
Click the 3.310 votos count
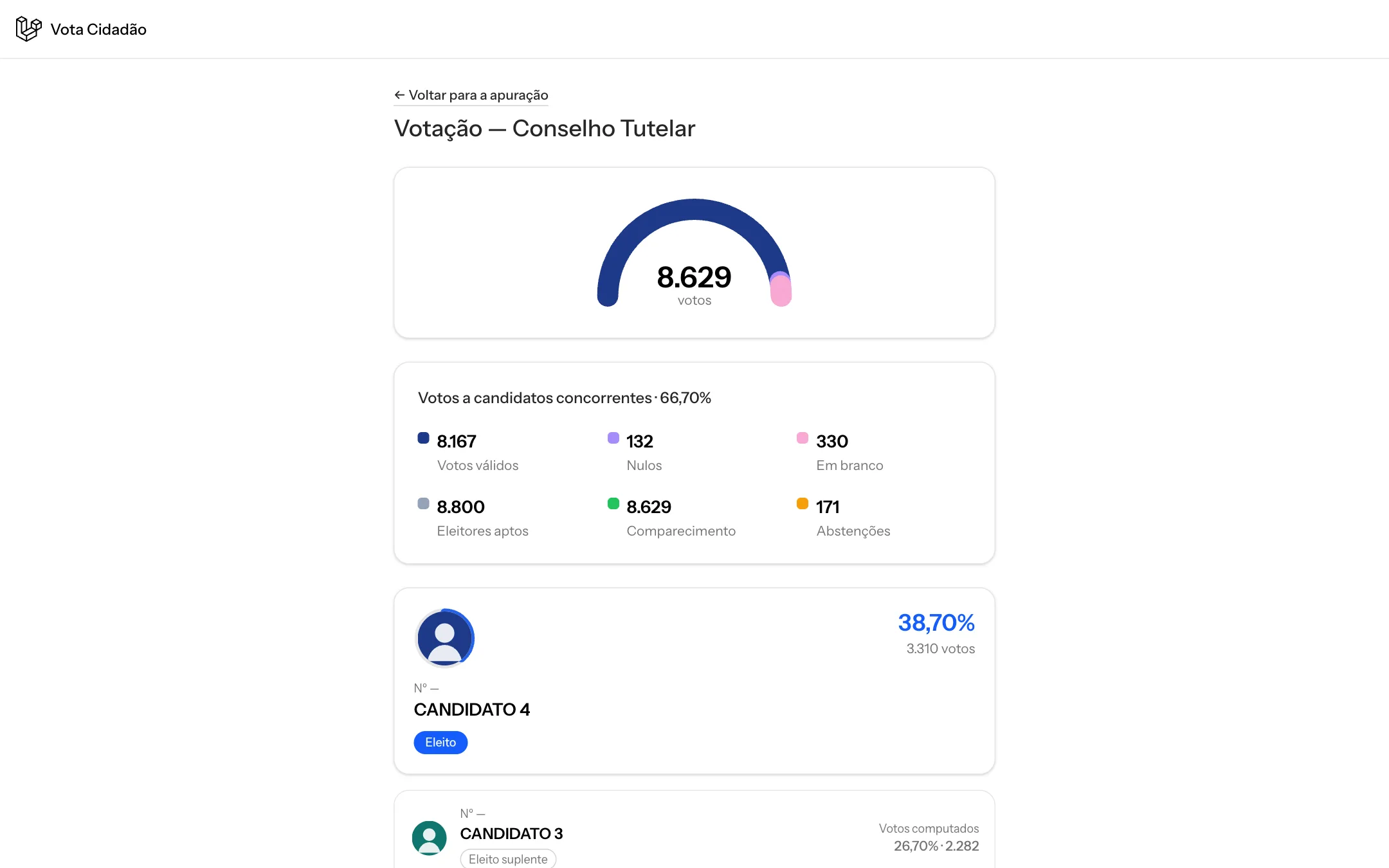[941, 649]
